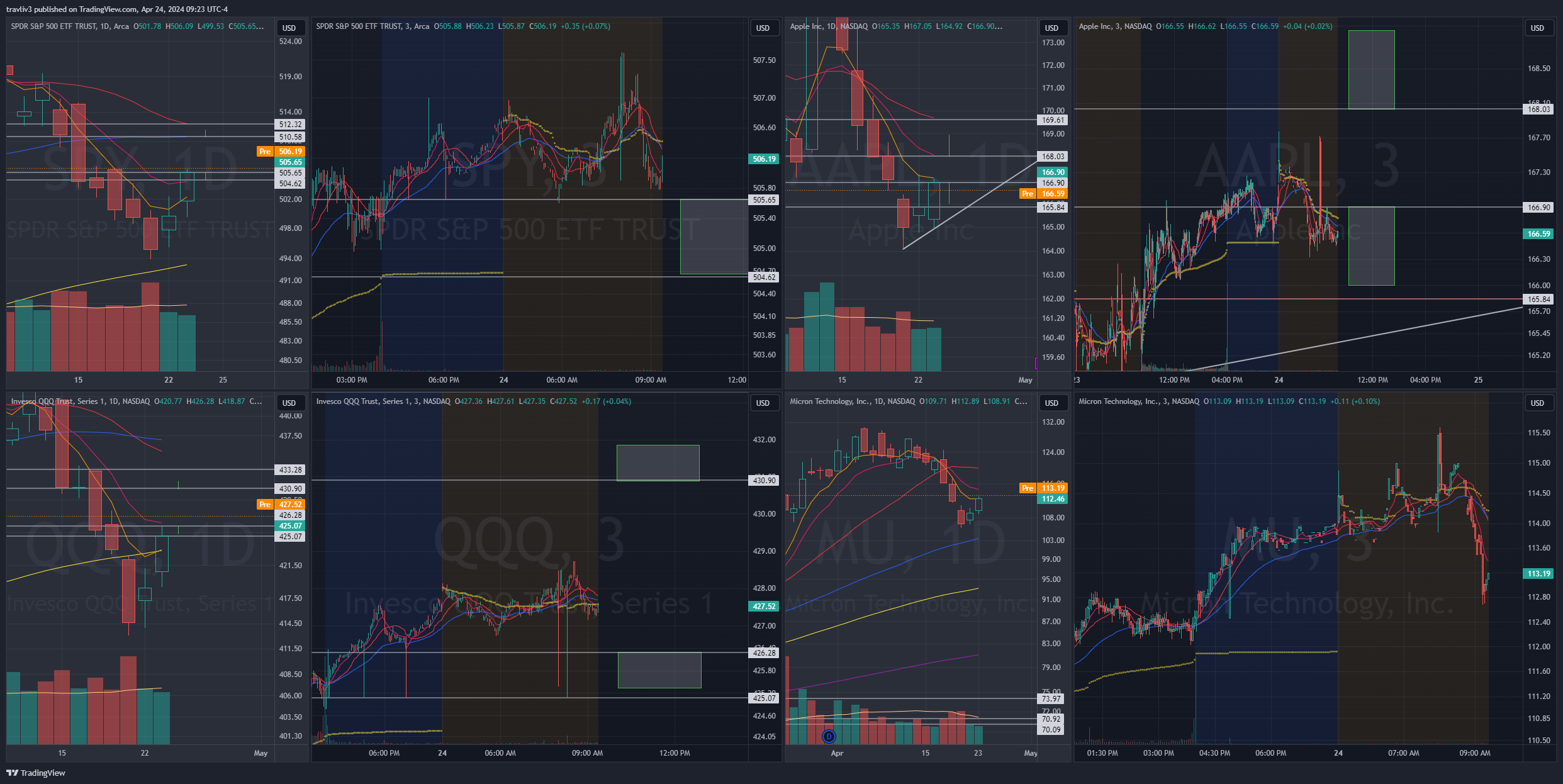
Task: Click the green 113.19 price label on Micron 3-minute
Action: (1538, 574)
